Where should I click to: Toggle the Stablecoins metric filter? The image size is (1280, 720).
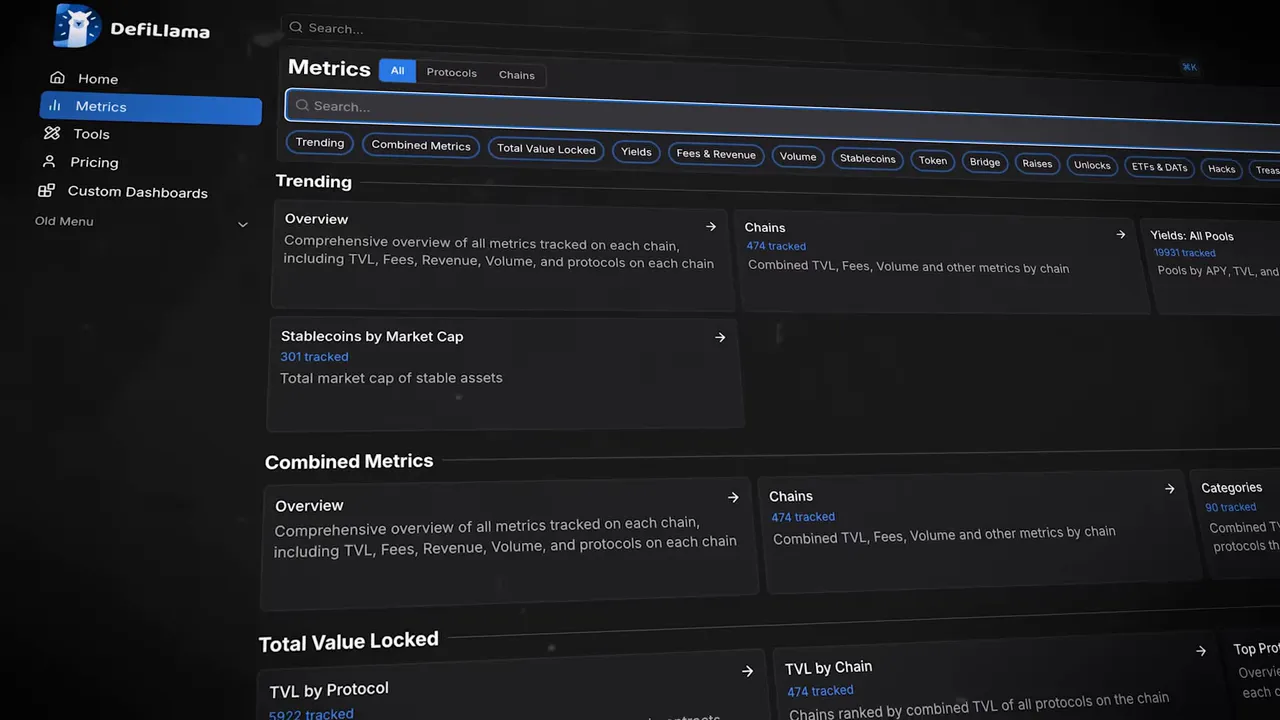866,158
